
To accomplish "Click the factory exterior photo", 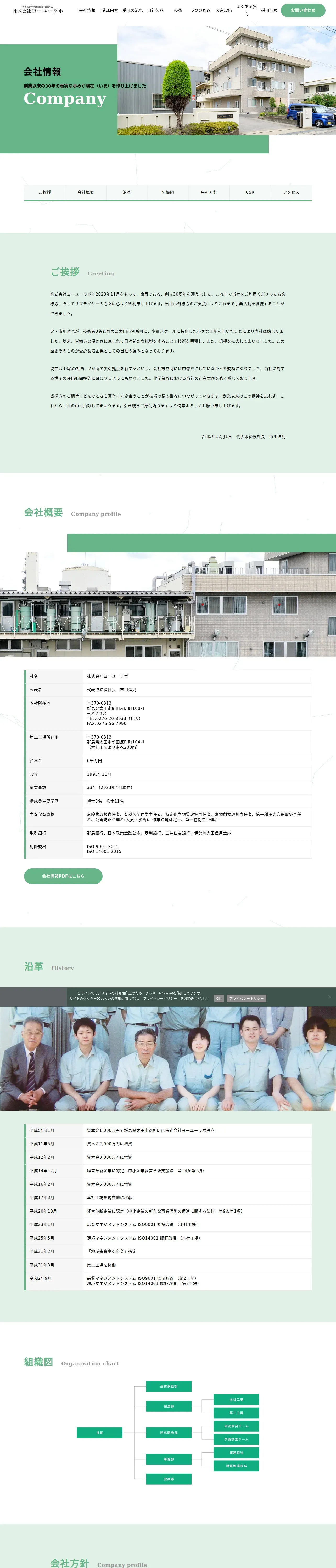I will click(x=168, y=604).
